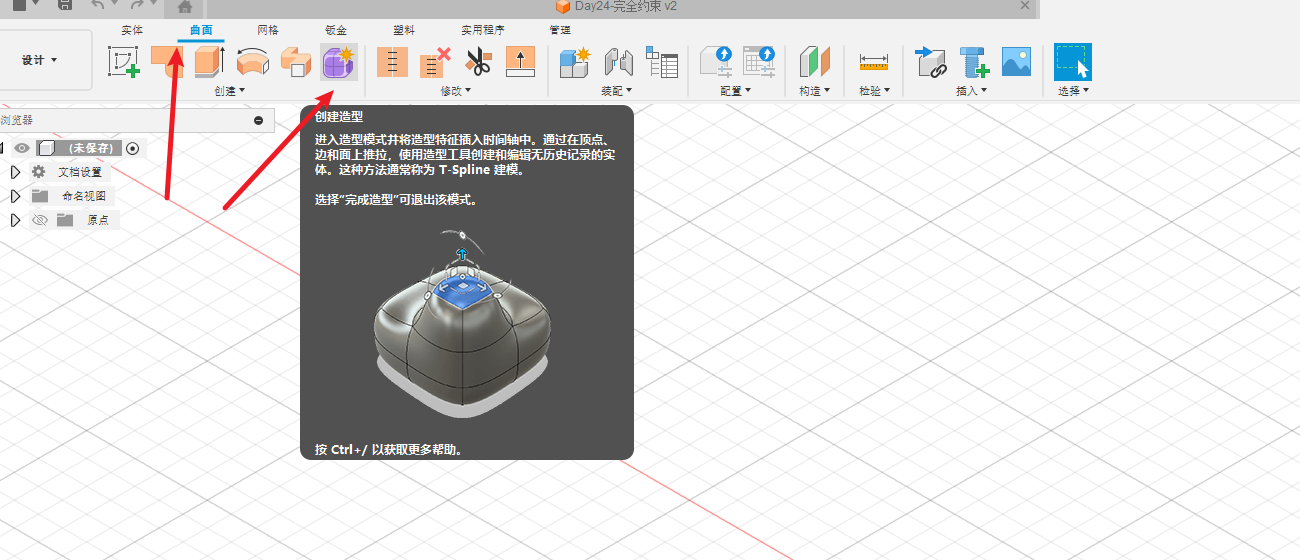This screenshot has width=1300, height=560.
Task: Click the Insert fastener bolt icon
Action: click(974, 62)
